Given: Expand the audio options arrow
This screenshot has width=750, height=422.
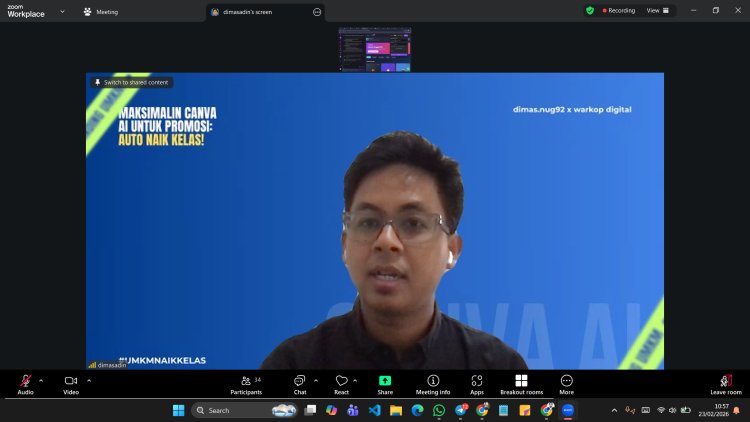Looking at the screenshot, I should pos(41,380).
